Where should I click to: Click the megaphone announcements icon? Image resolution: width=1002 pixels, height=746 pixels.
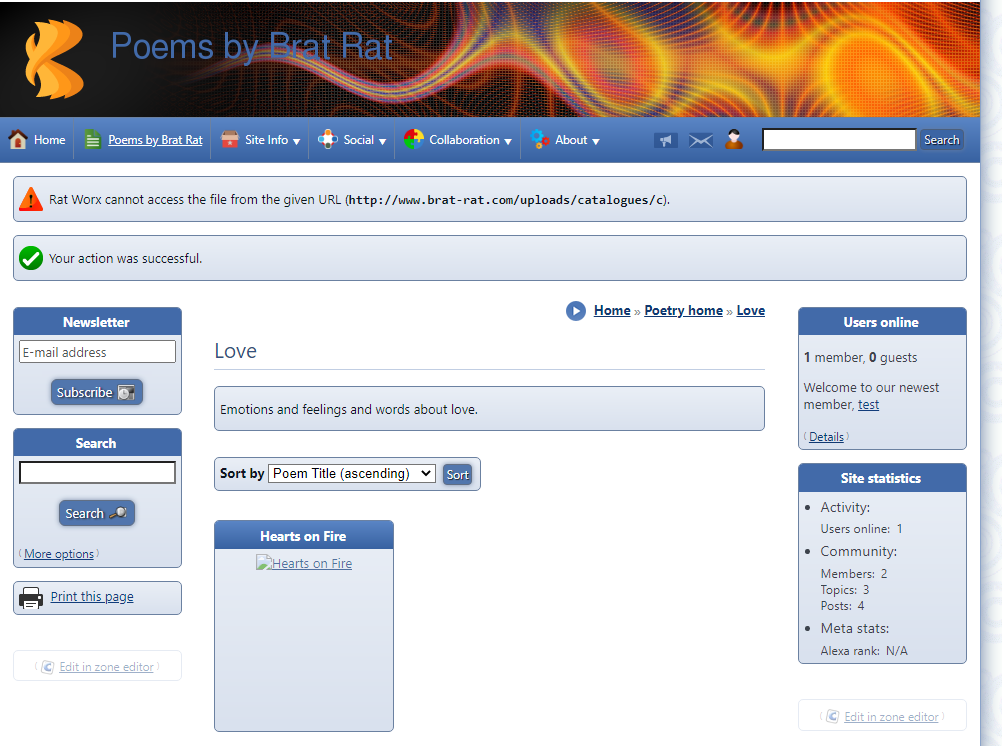pyautogui.click(x=665, y=141)
